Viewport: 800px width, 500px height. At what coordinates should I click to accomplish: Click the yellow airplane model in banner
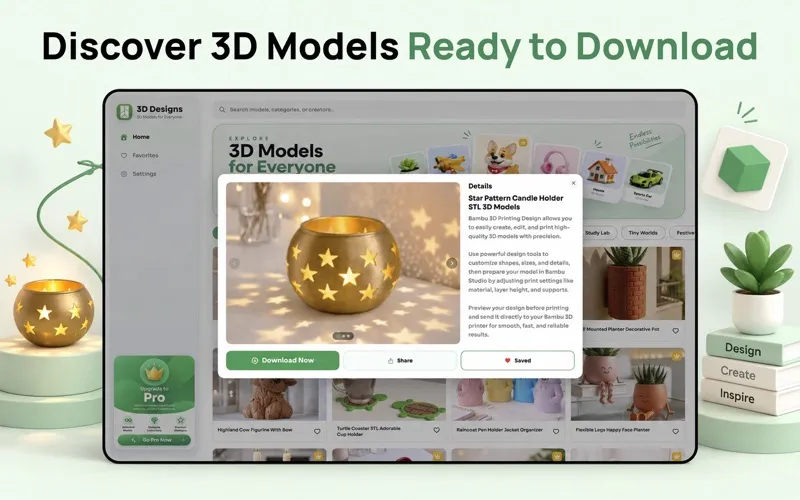[x=449, y=161]
